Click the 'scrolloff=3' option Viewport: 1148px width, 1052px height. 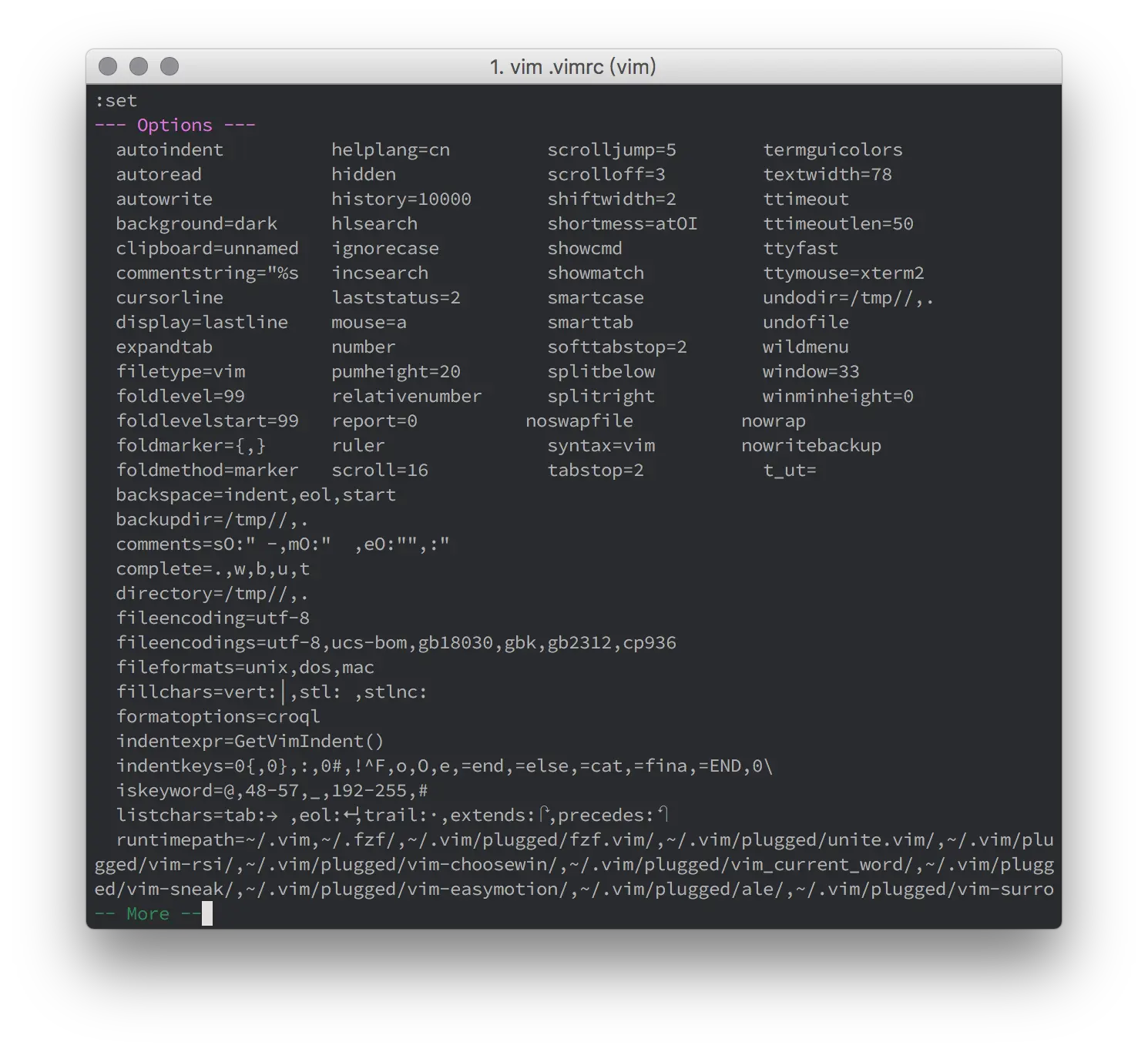click(x=606, y=175)
